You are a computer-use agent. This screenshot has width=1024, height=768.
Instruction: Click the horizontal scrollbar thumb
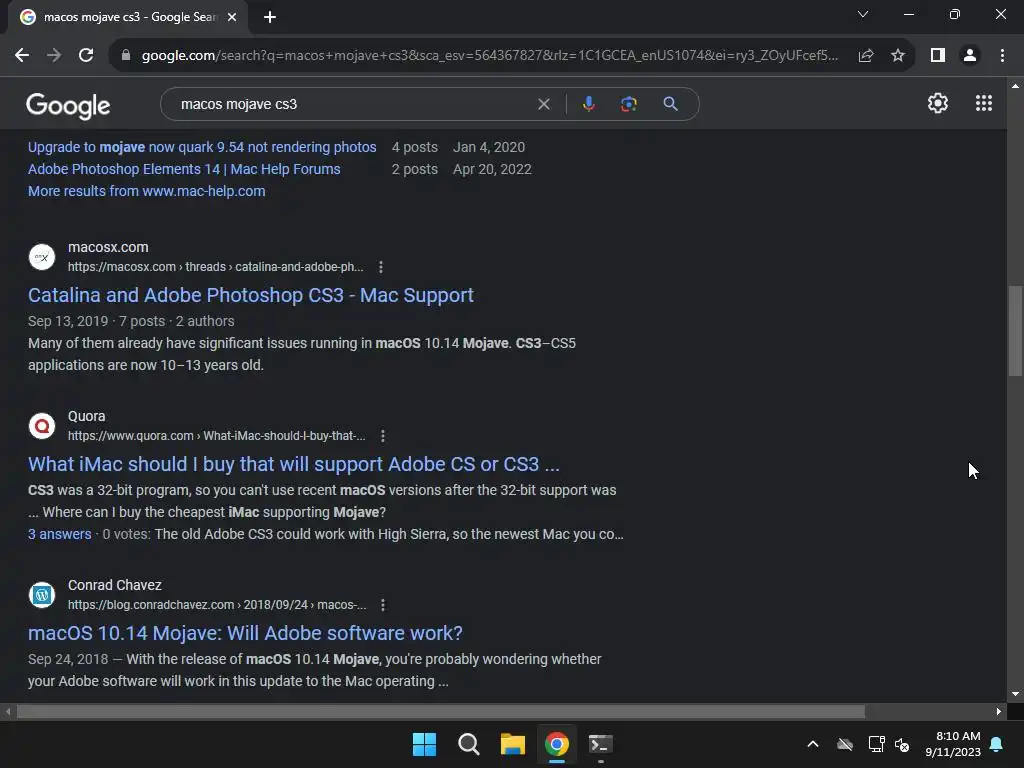[441, 711]
